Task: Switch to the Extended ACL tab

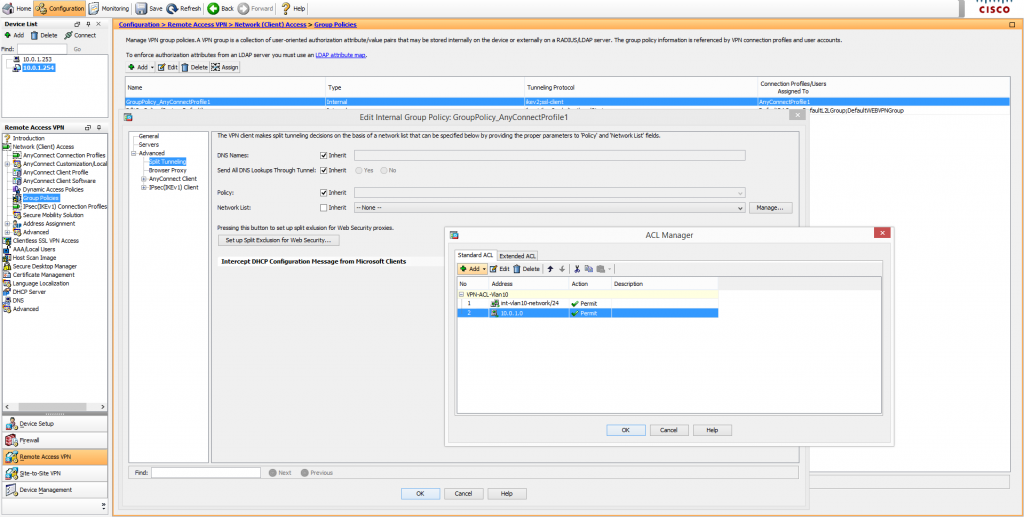Action: pos(518,256)
